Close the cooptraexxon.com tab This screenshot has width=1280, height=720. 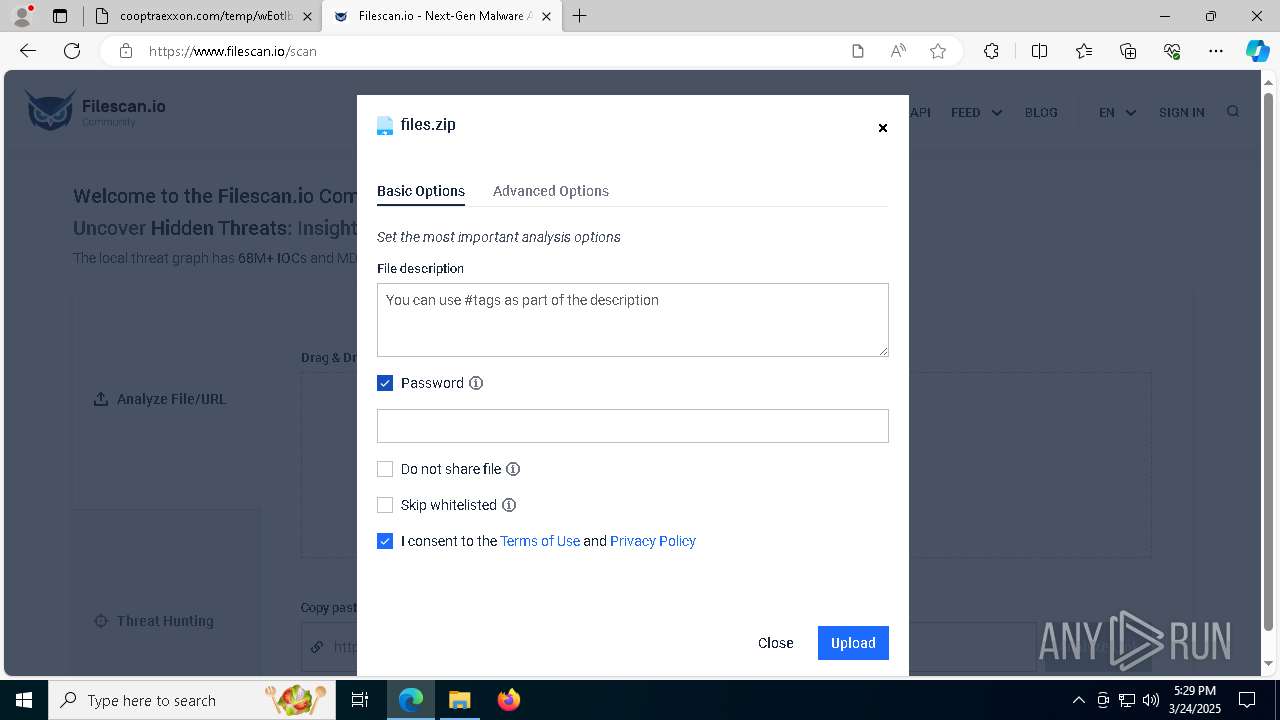[307, 16]
